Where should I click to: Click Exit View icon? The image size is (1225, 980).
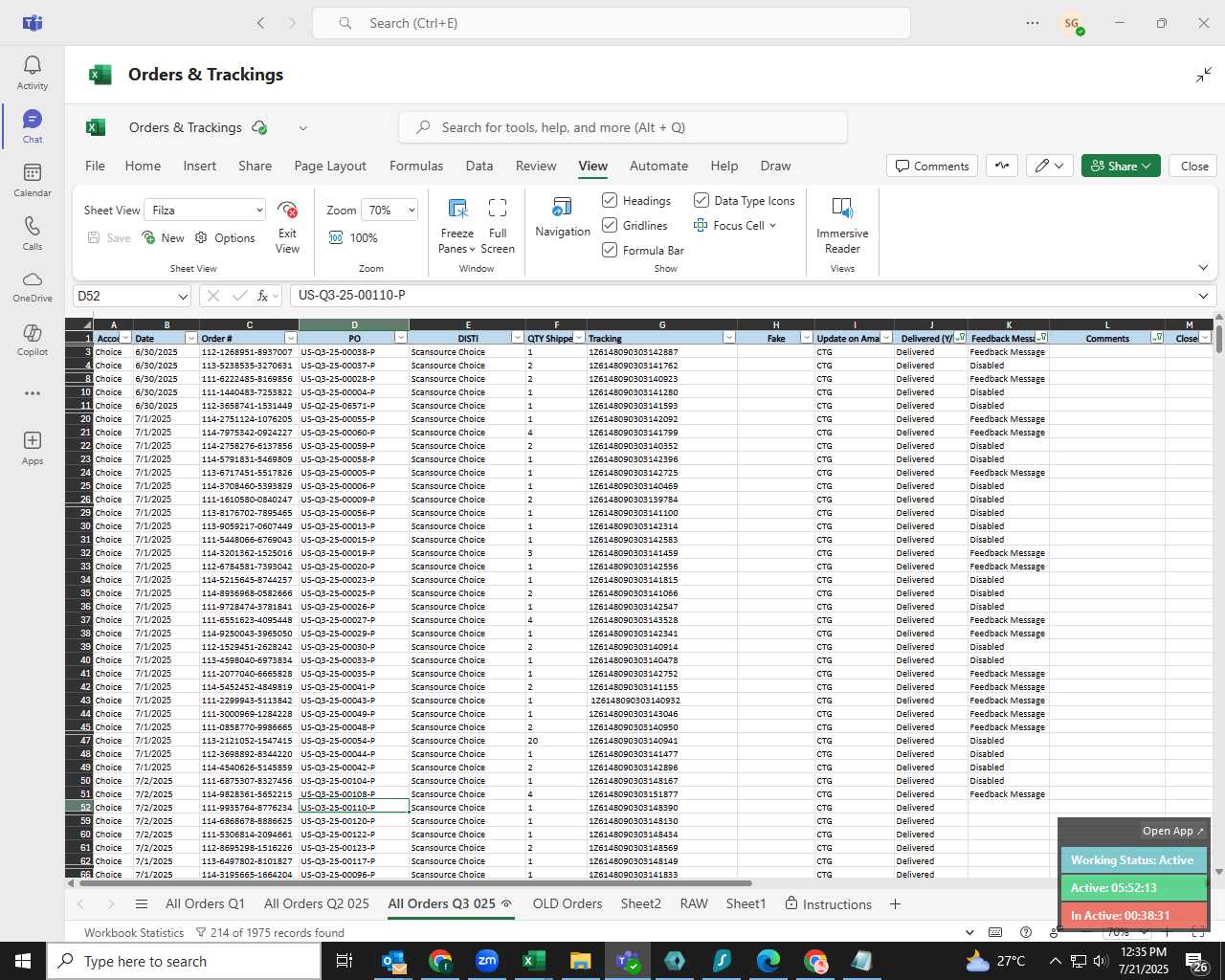click(287, 210)
